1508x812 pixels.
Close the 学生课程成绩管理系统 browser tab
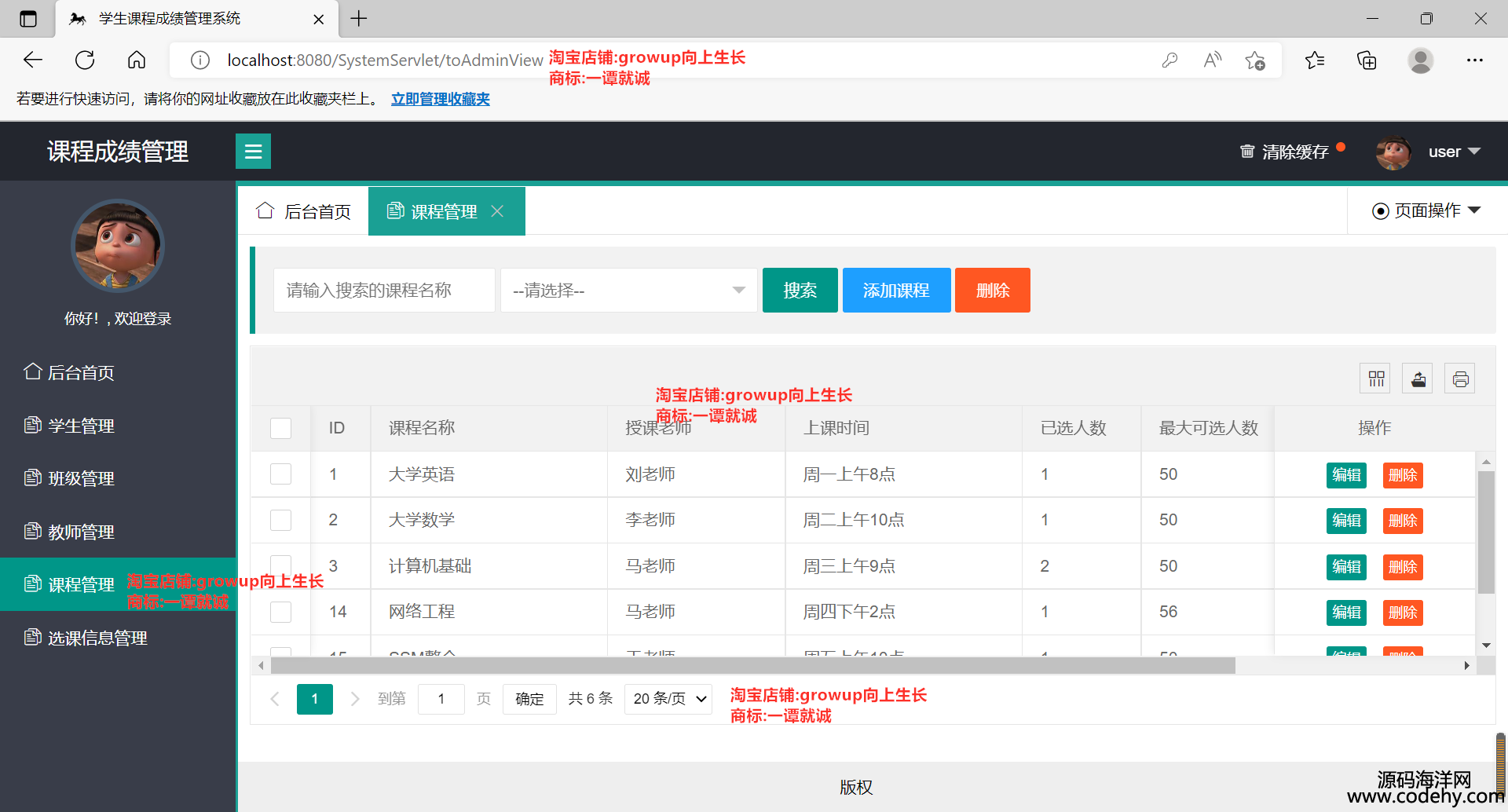(318, 20)
